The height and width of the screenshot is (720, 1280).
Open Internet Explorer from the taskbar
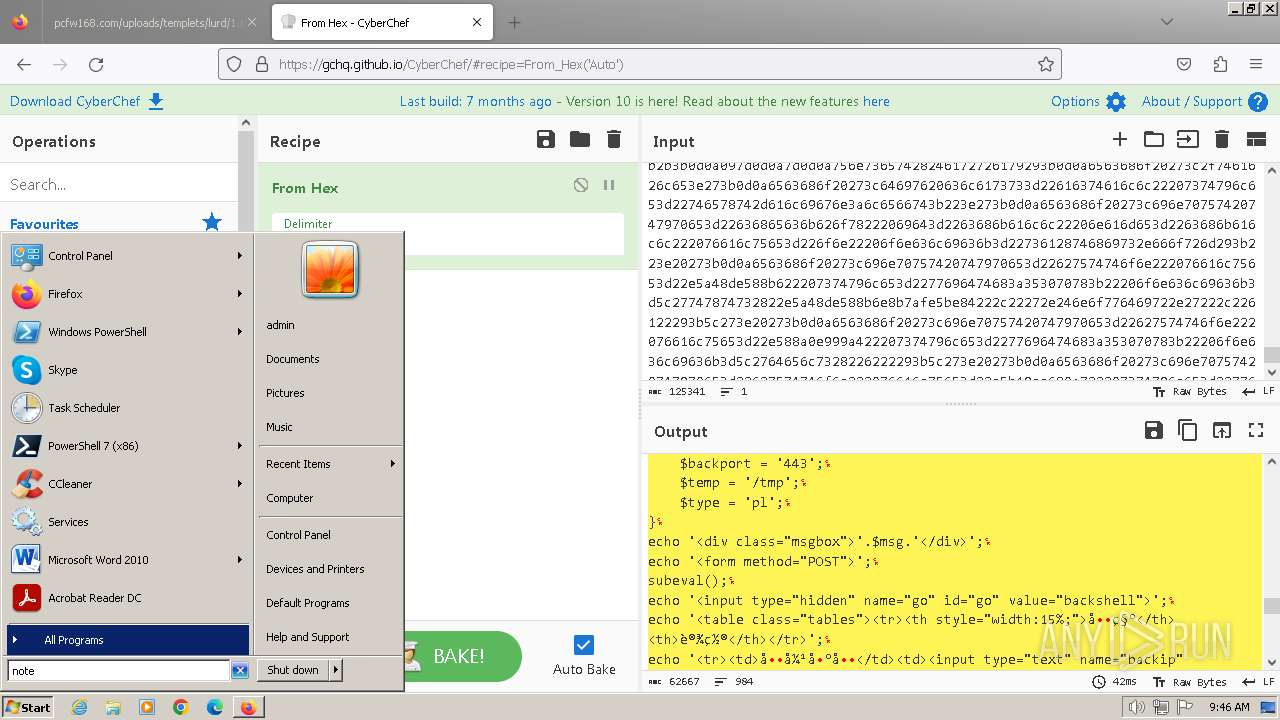pyautogui.click(x=79, y=707)
